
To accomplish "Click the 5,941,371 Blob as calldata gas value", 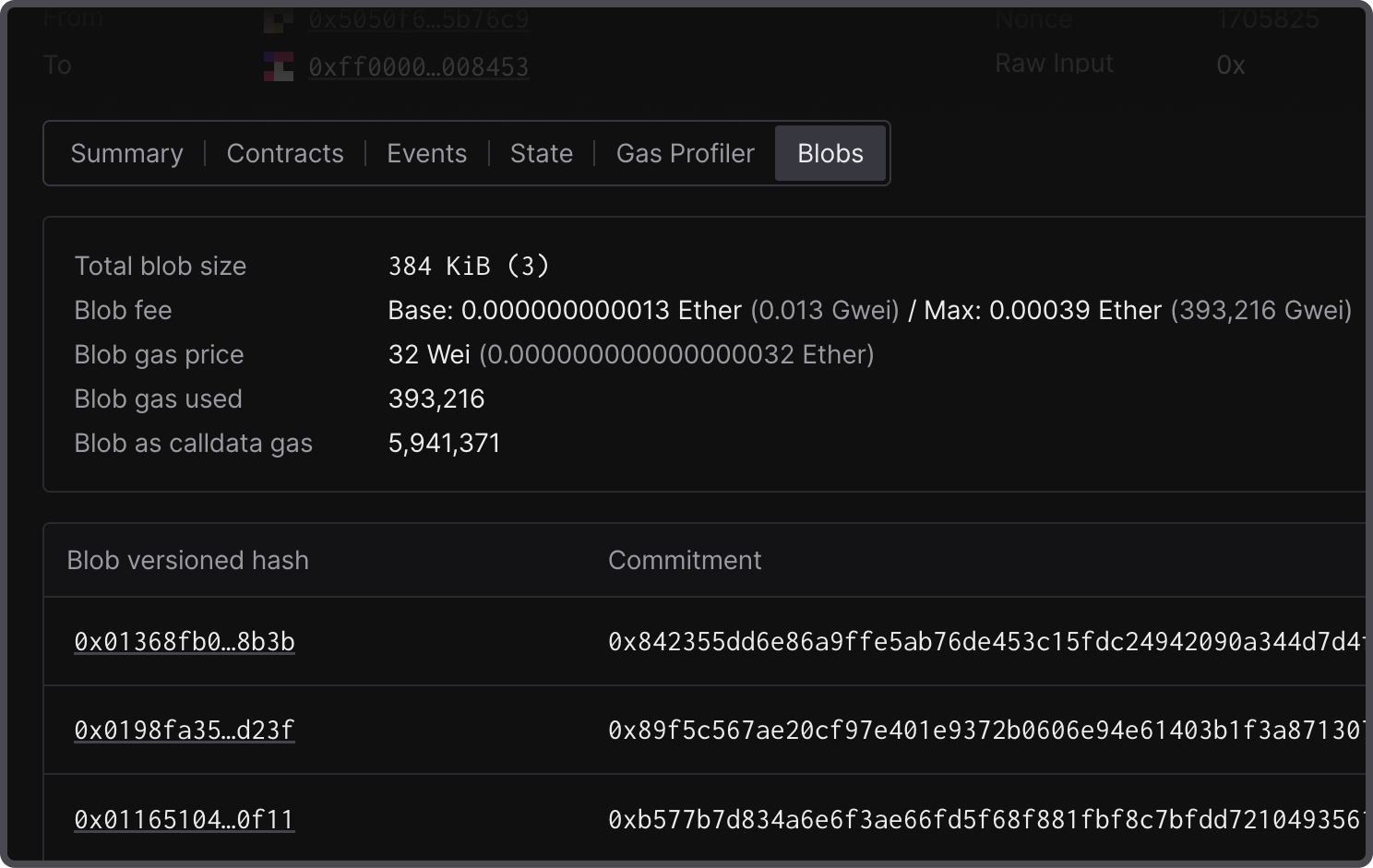I will point(444,443).
